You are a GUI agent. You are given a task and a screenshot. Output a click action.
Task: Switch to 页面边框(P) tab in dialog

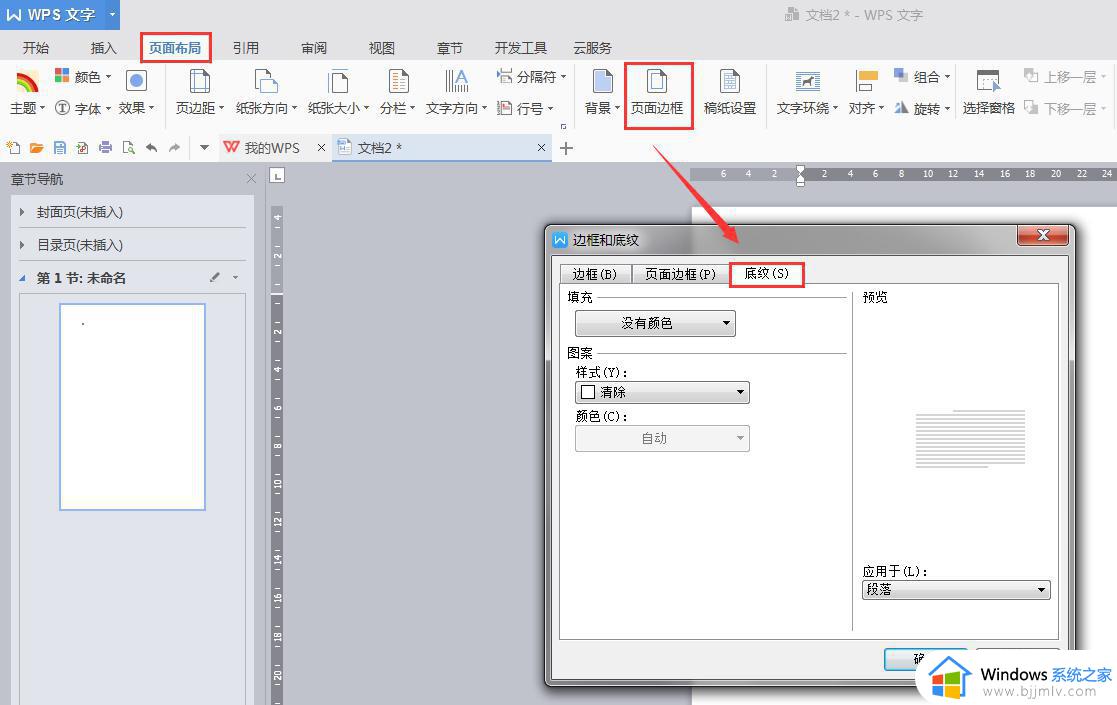point(680,274)
